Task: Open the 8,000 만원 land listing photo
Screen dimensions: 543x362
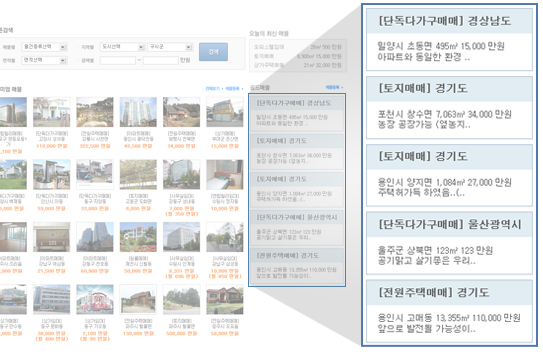Action: point(138,175)
